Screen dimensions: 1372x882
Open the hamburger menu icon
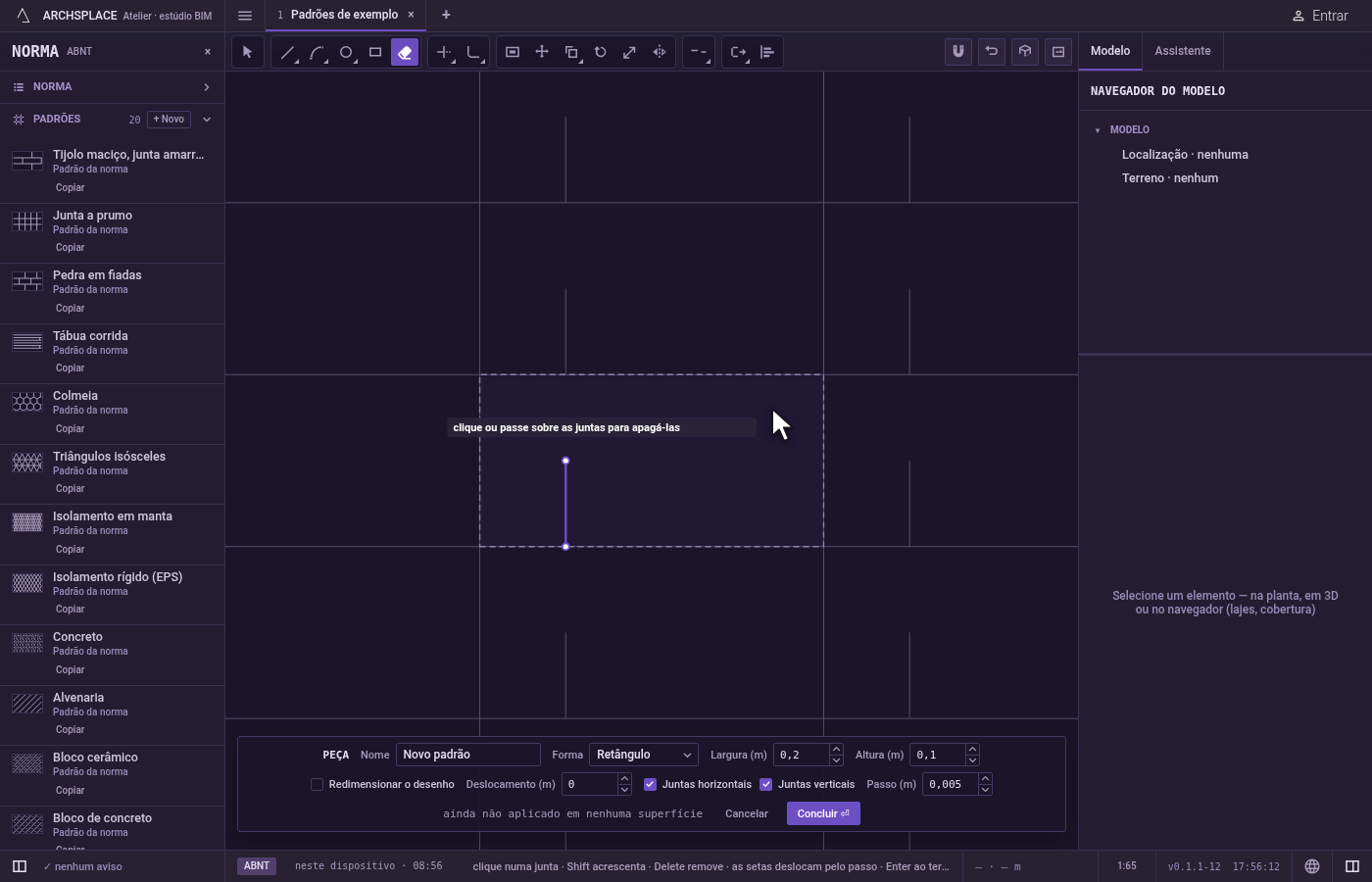(x=245, y=16)
